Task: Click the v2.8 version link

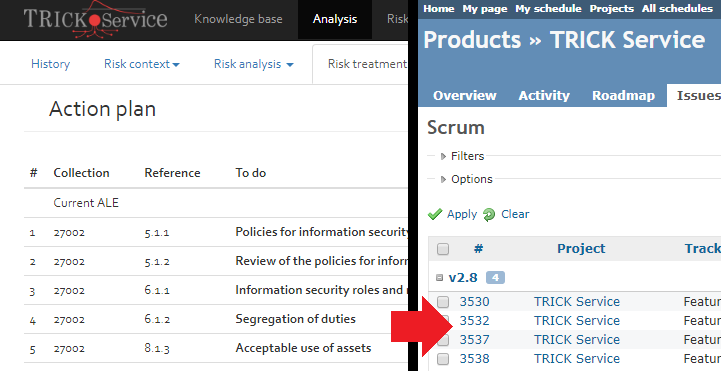Action: tap(463, 278)
